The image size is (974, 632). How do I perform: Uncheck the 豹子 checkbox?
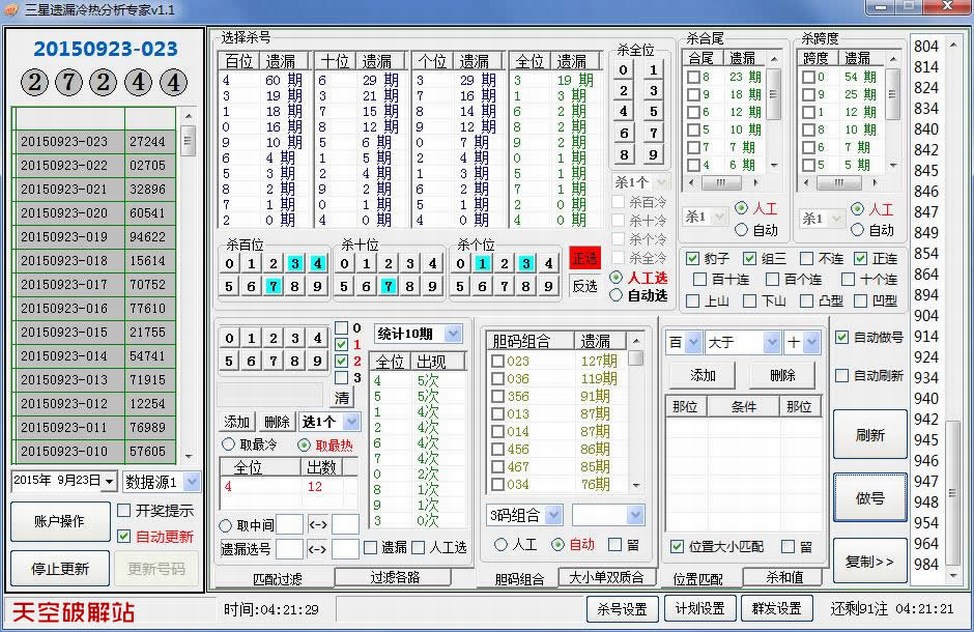tap(692, 259)
